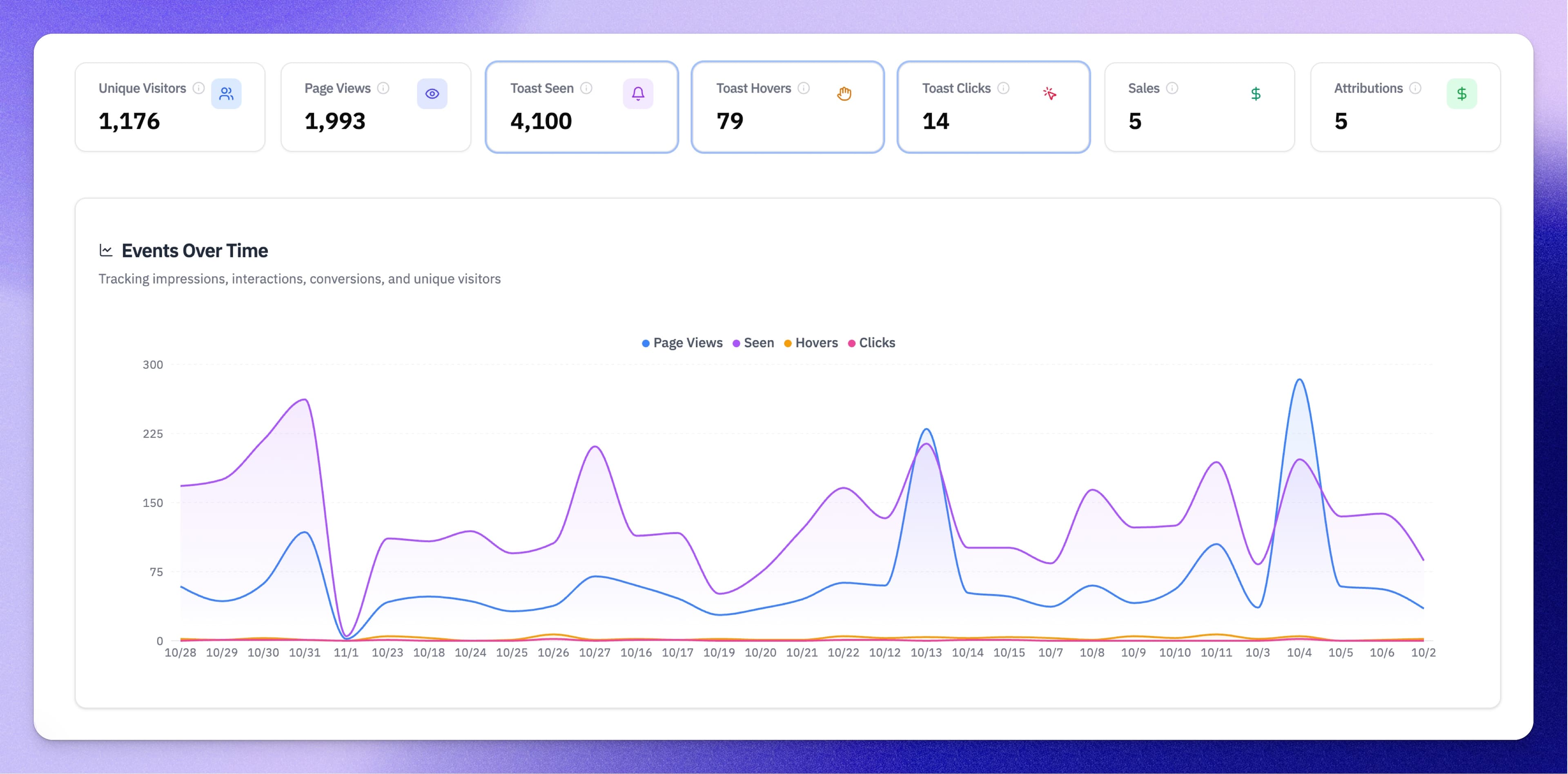Click the Toast Clicks cursor icon
This screenshot has height=774, width=1568.
[x=1049, y=93]
